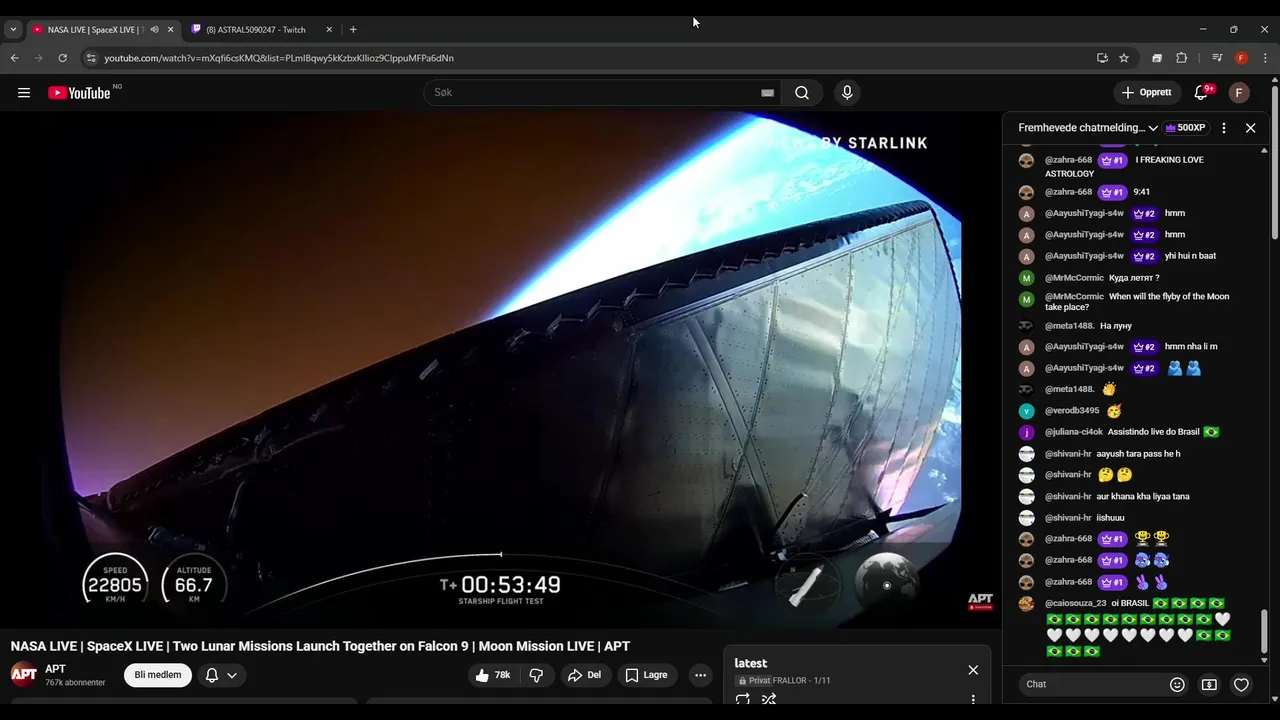Viewport: 1280px width, 720px height.
Task: Close the Twitch tab
Action: (329, 29)
